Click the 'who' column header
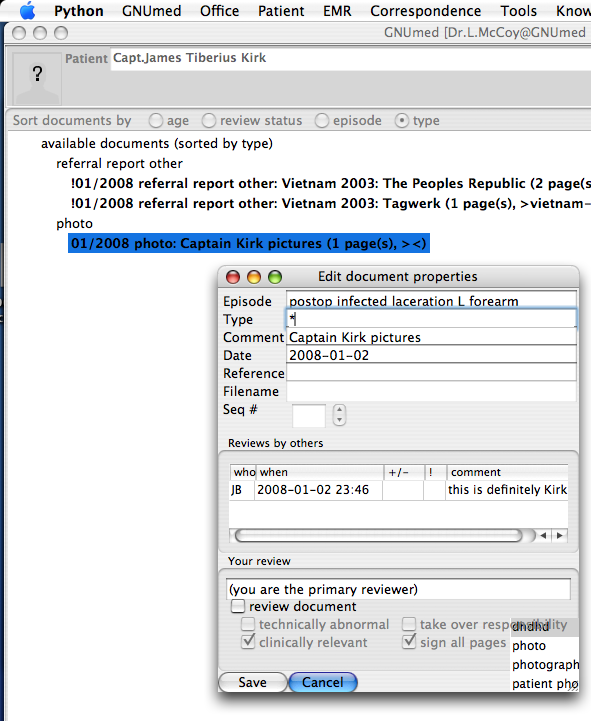 coord(243,472)
